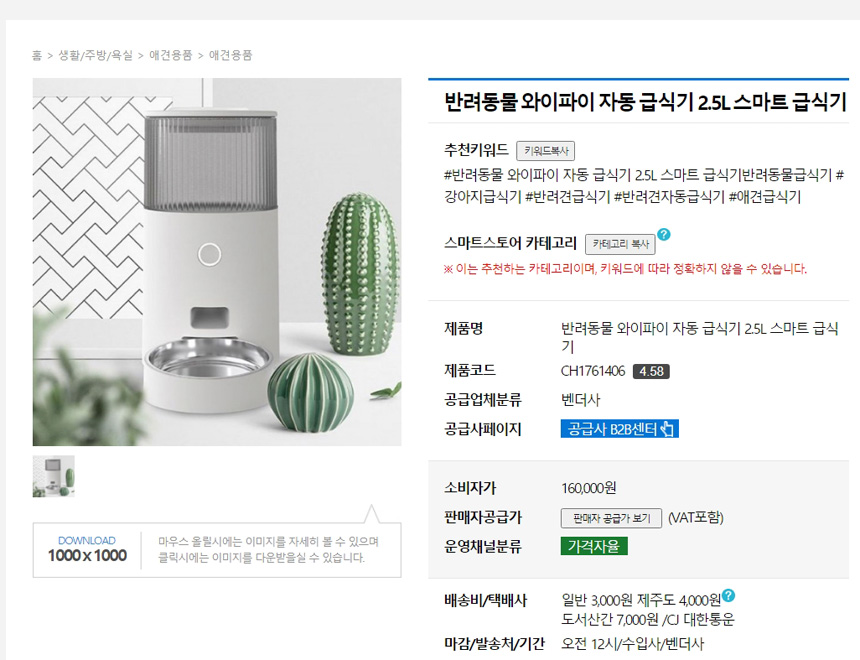Image resolution: width=860 pixels, height=660 pixels.
Task: Click the DOWNLOAD 1000x1000 label
Action: click(x=87, y=550)
